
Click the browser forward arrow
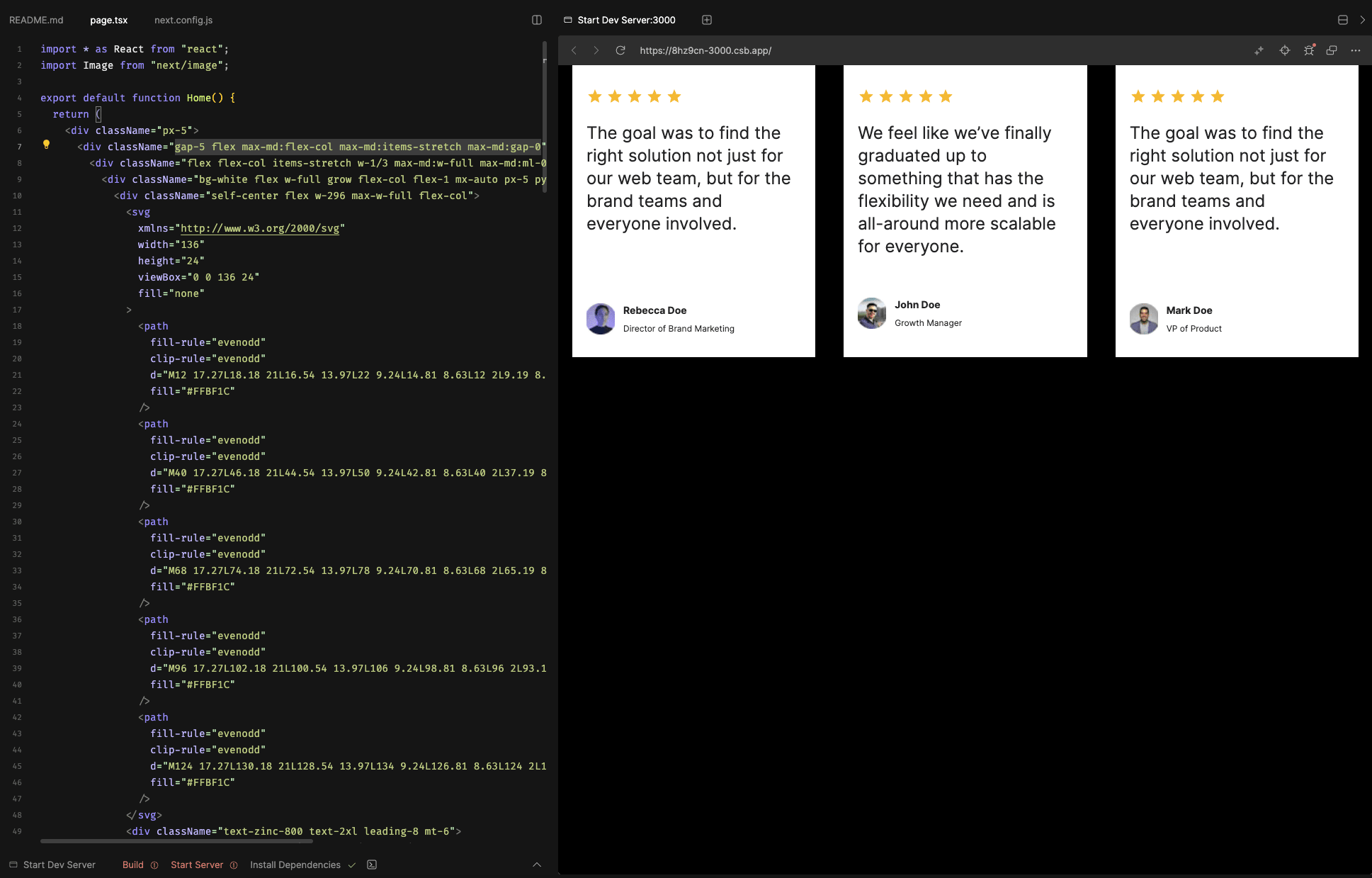(x=596, y=50)
